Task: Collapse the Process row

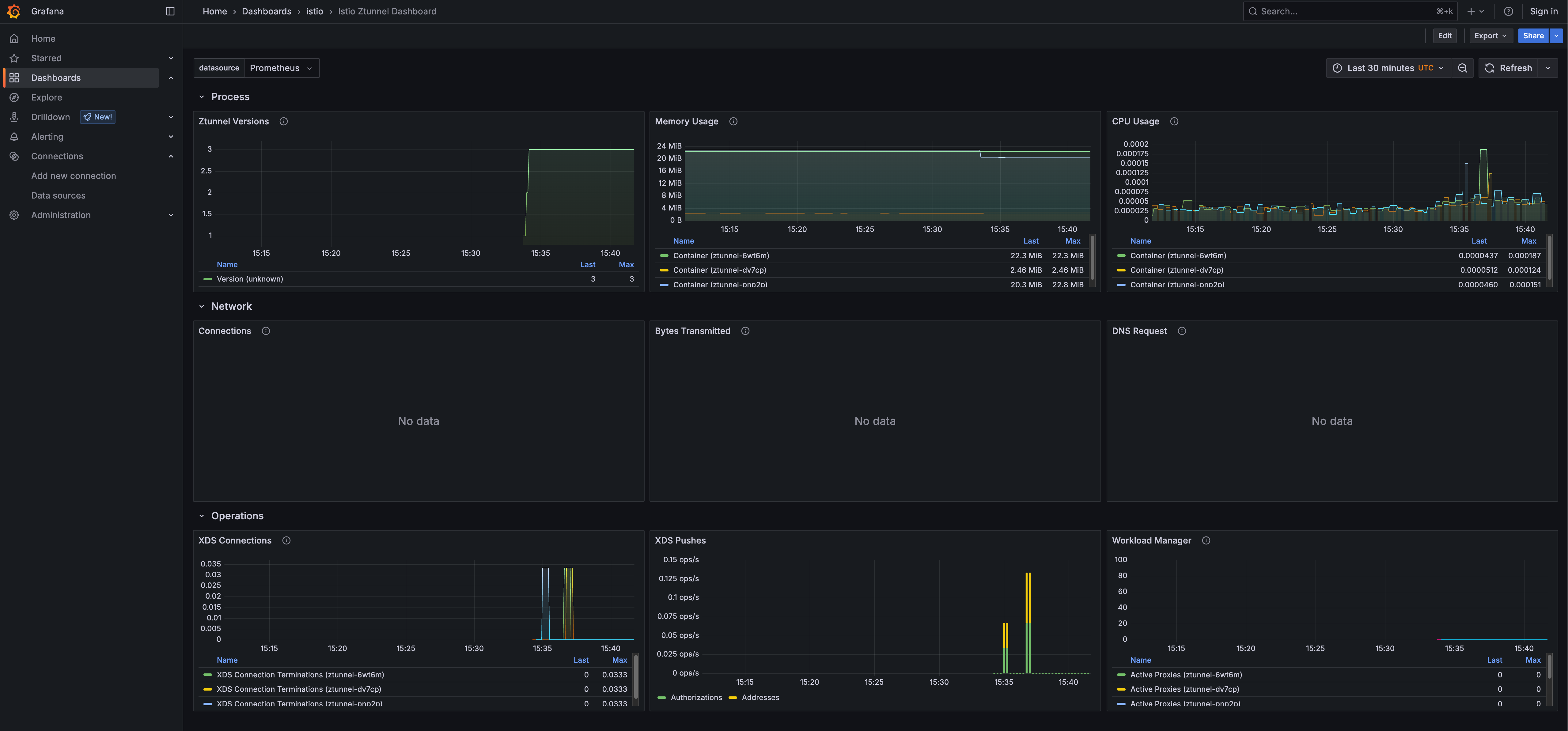Action: pyautogui.click(x=202, y=96)
